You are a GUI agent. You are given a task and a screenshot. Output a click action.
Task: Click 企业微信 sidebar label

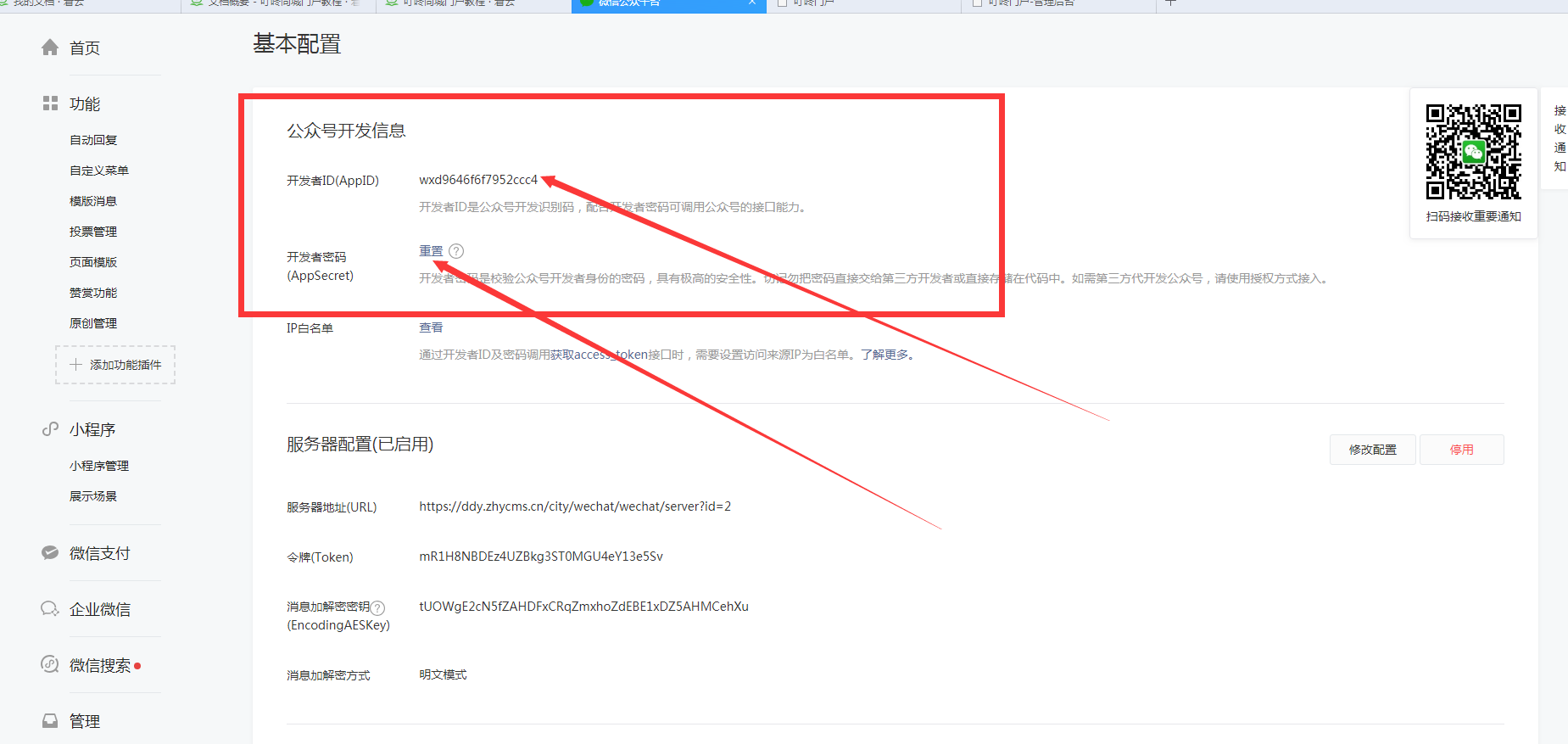(100, 609)
